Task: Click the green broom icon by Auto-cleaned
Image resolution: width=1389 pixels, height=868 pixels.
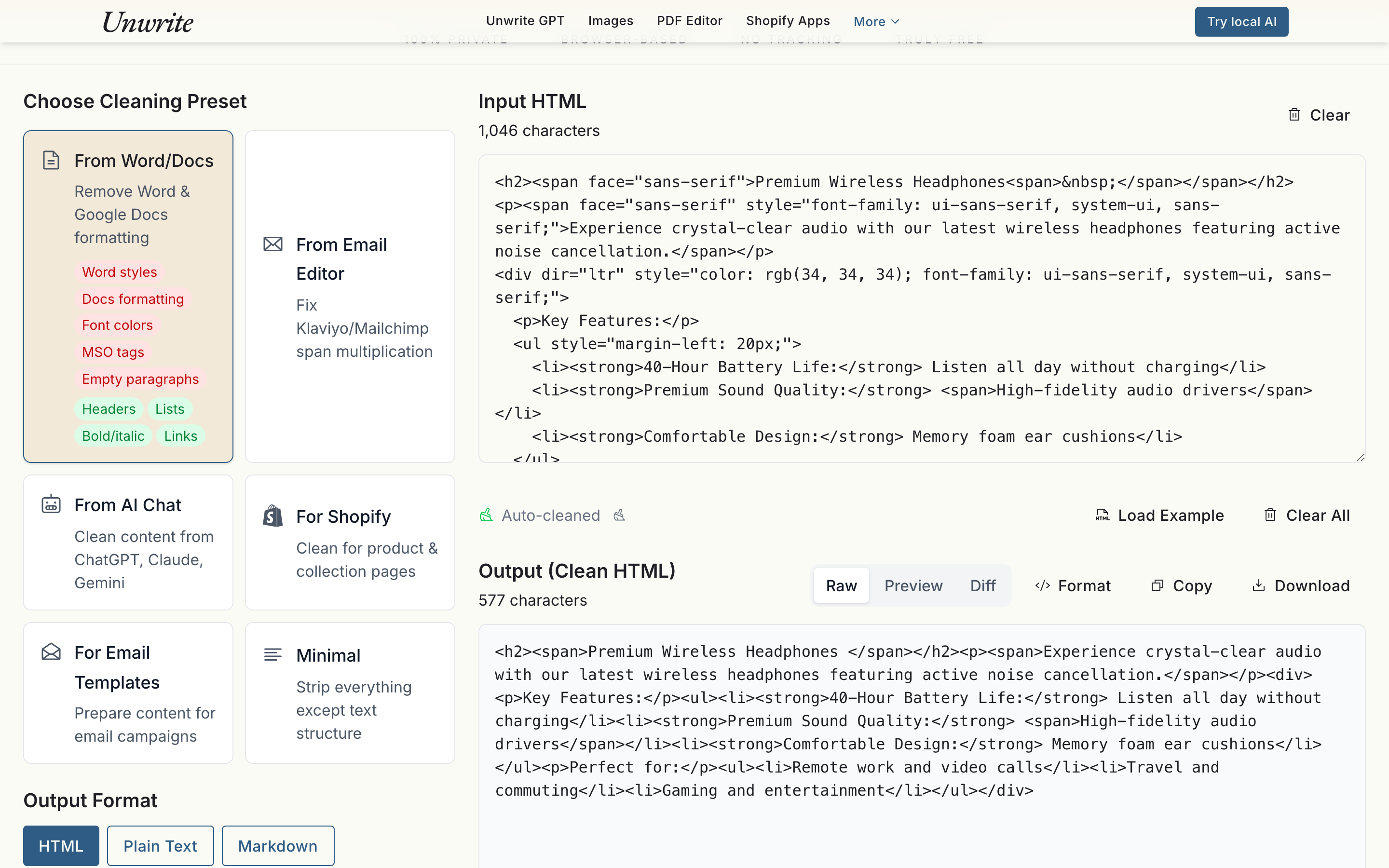Action: (x=486, y=515)
